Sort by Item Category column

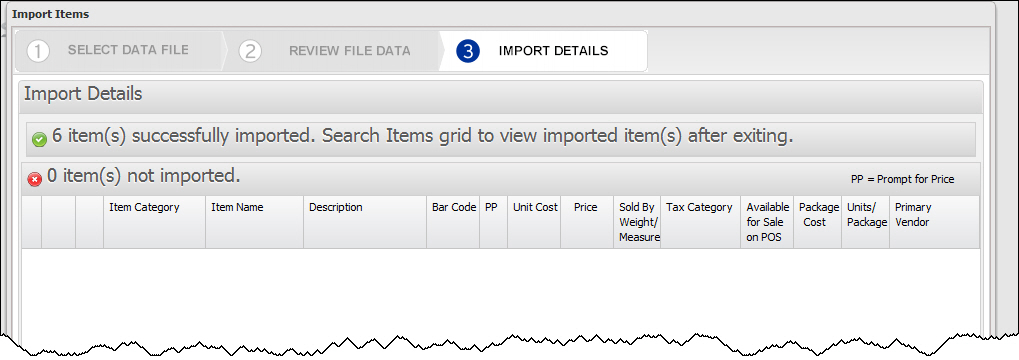click(x=155, y=222)
